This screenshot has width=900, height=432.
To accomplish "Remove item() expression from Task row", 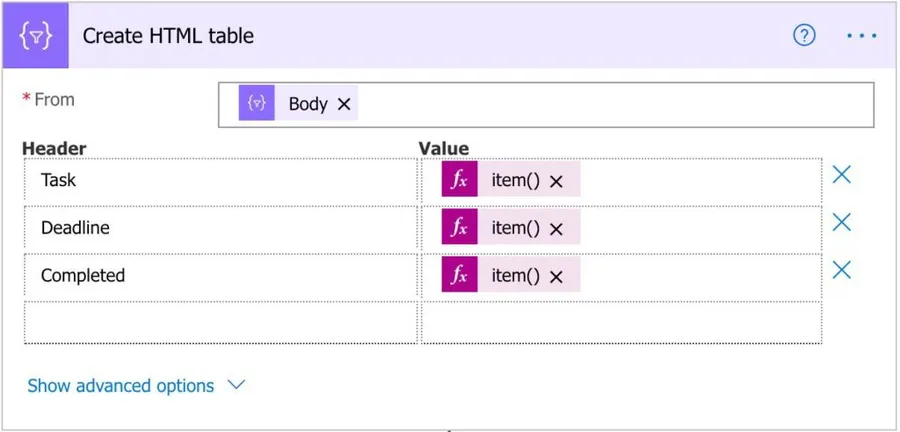I will click(557, 181).
